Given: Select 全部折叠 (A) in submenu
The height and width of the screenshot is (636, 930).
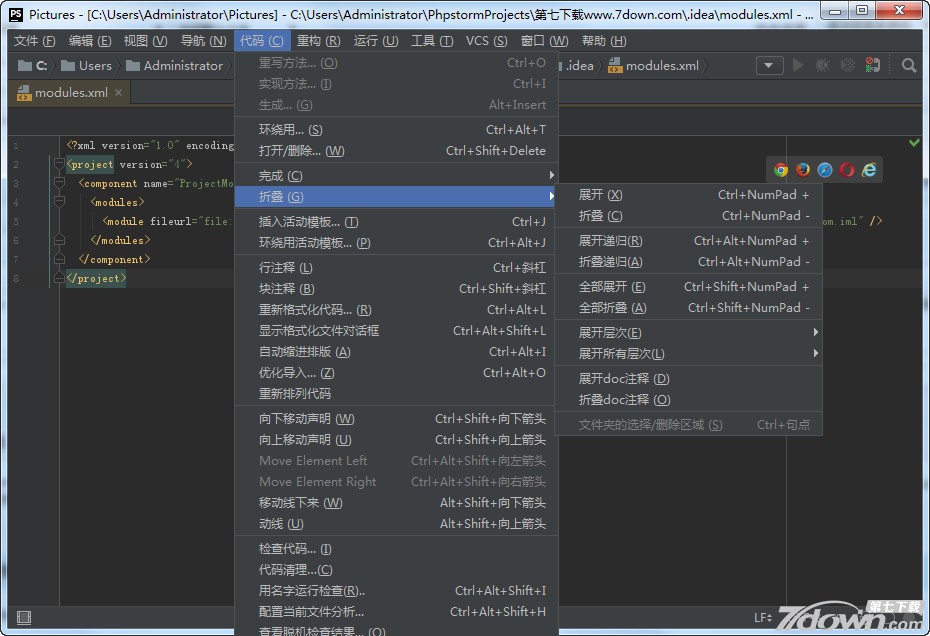Looking at the screenshot, I should [x=612, y=308].
